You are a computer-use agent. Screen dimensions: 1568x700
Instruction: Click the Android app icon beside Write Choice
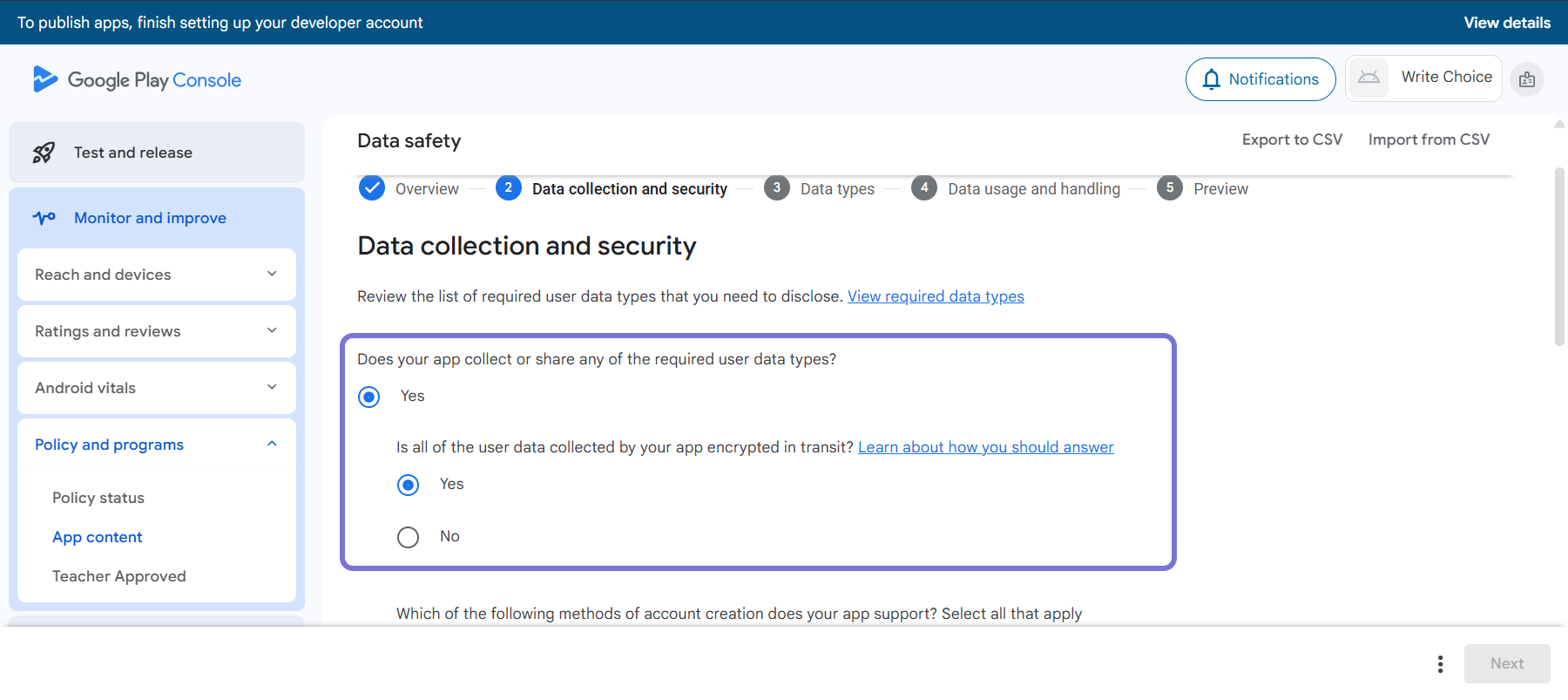pyautogui.click(x=1369, y=78)
